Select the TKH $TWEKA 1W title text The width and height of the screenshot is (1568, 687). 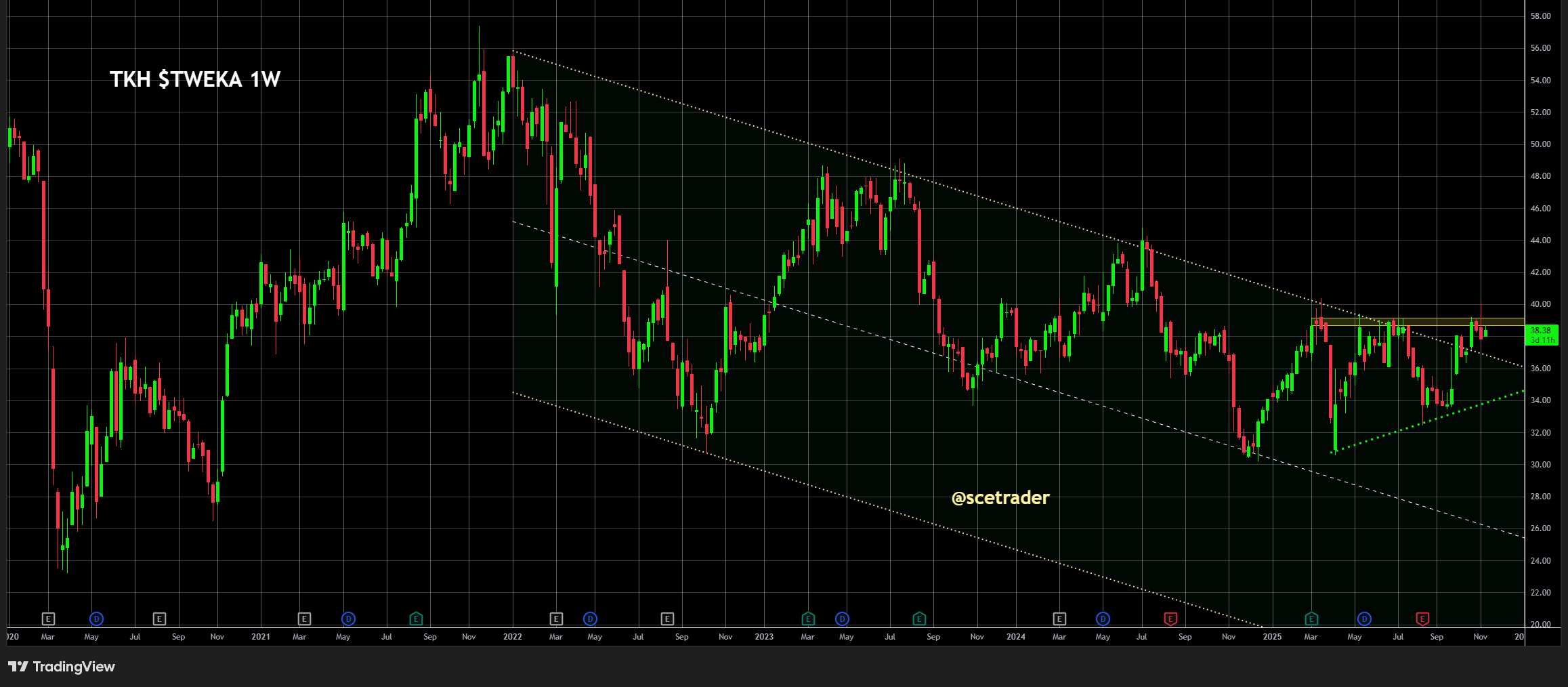pos(195,79)
